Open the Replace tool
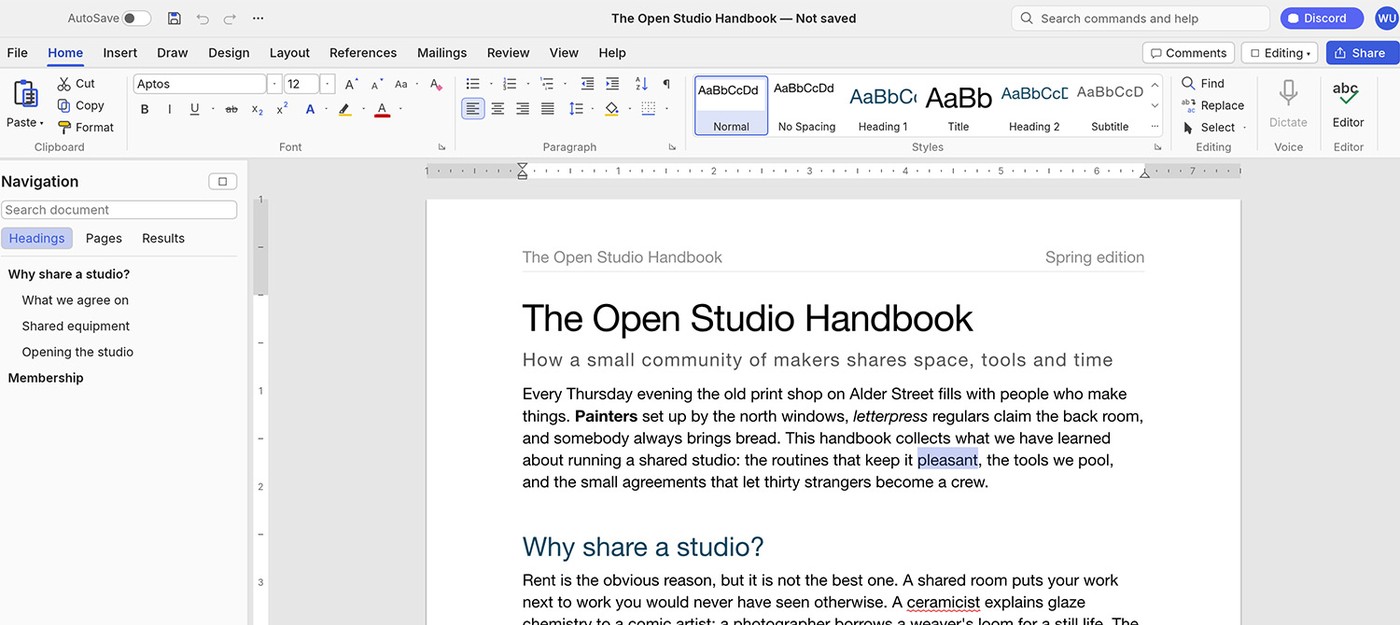The width and height of the screenshot is (1400, 625). (1213, 106)
